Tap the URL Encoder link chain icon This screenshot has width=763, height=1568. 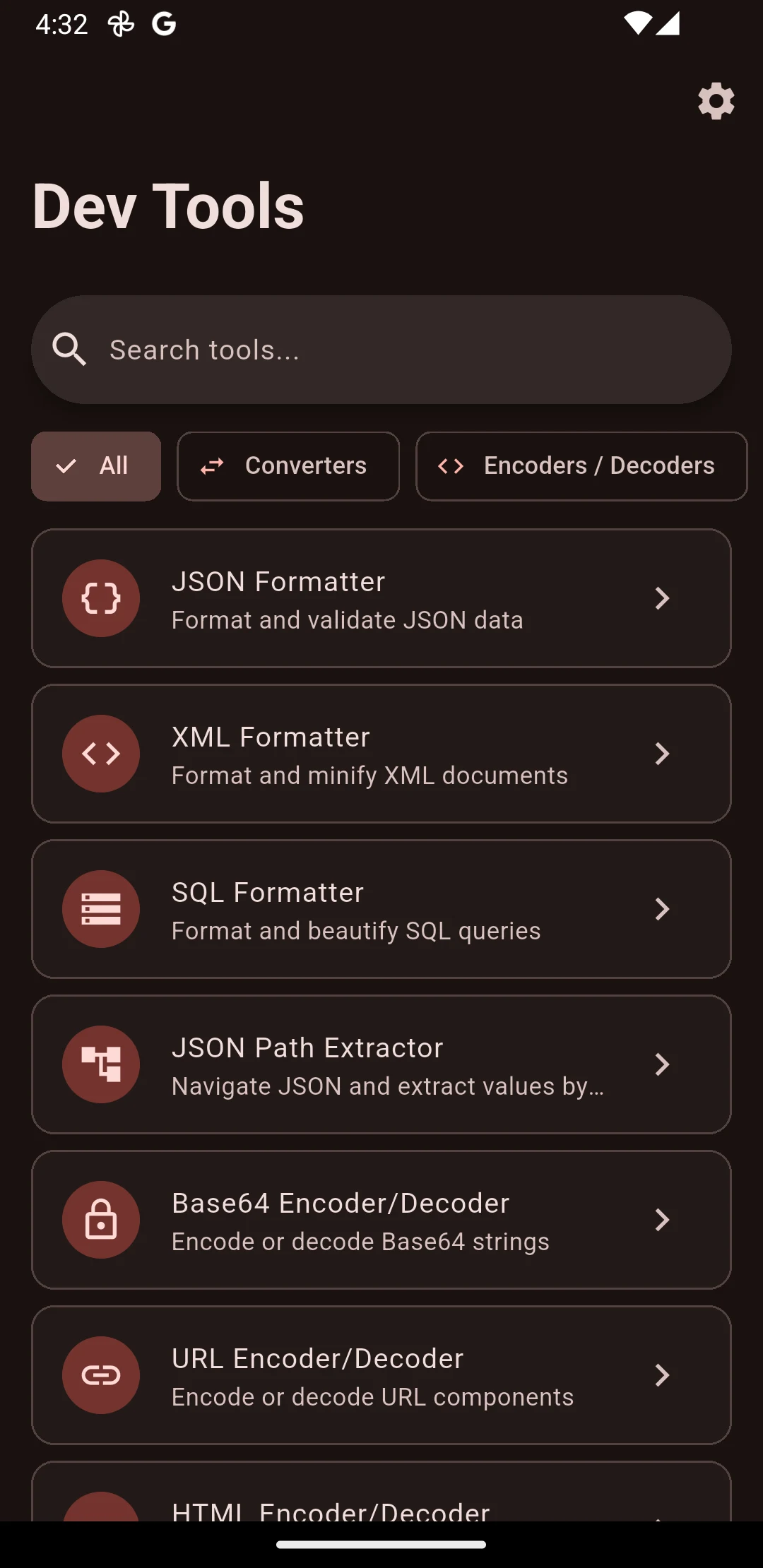coord(101,1375)
